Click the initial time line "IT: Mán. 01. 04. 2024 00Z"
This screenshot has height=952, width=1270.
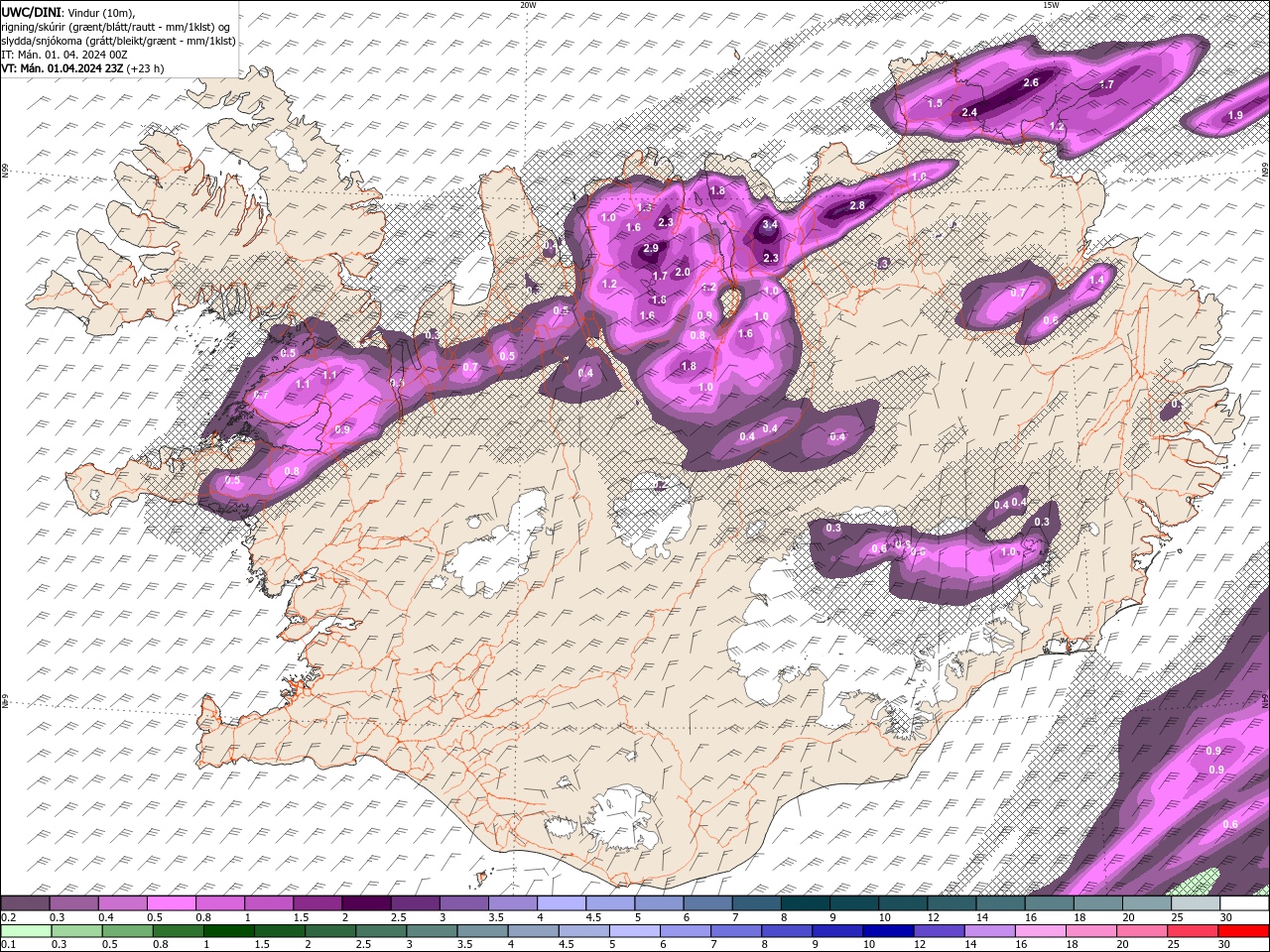coord(64,55)
